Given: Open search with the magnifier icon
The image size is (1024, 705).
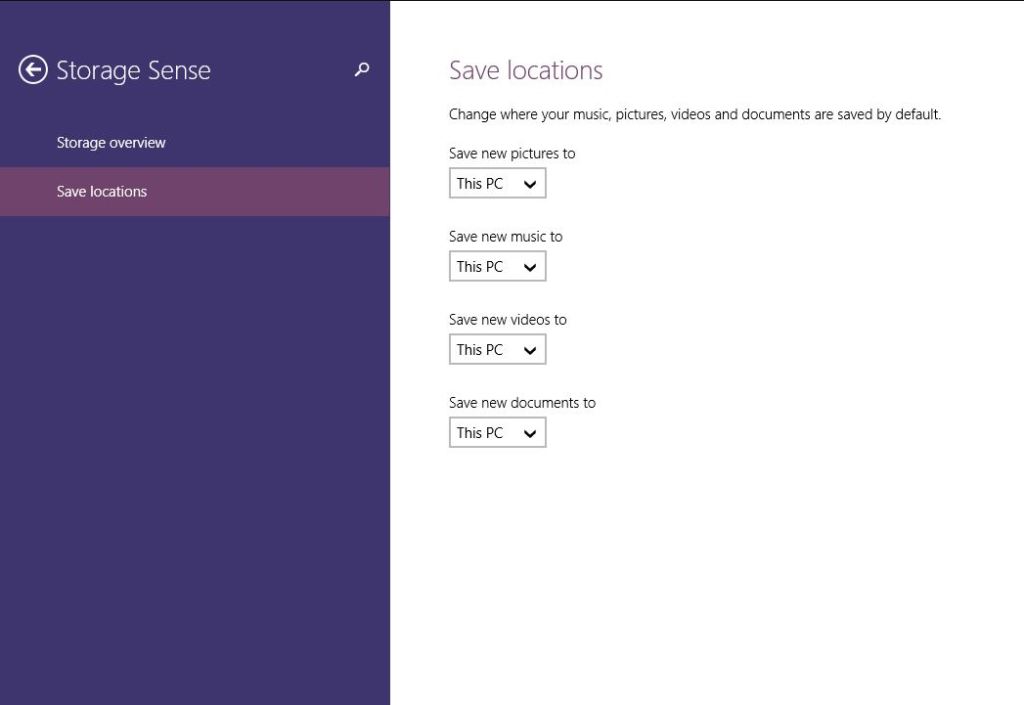Looking at the screenshot, I should [x=362, y=69].
